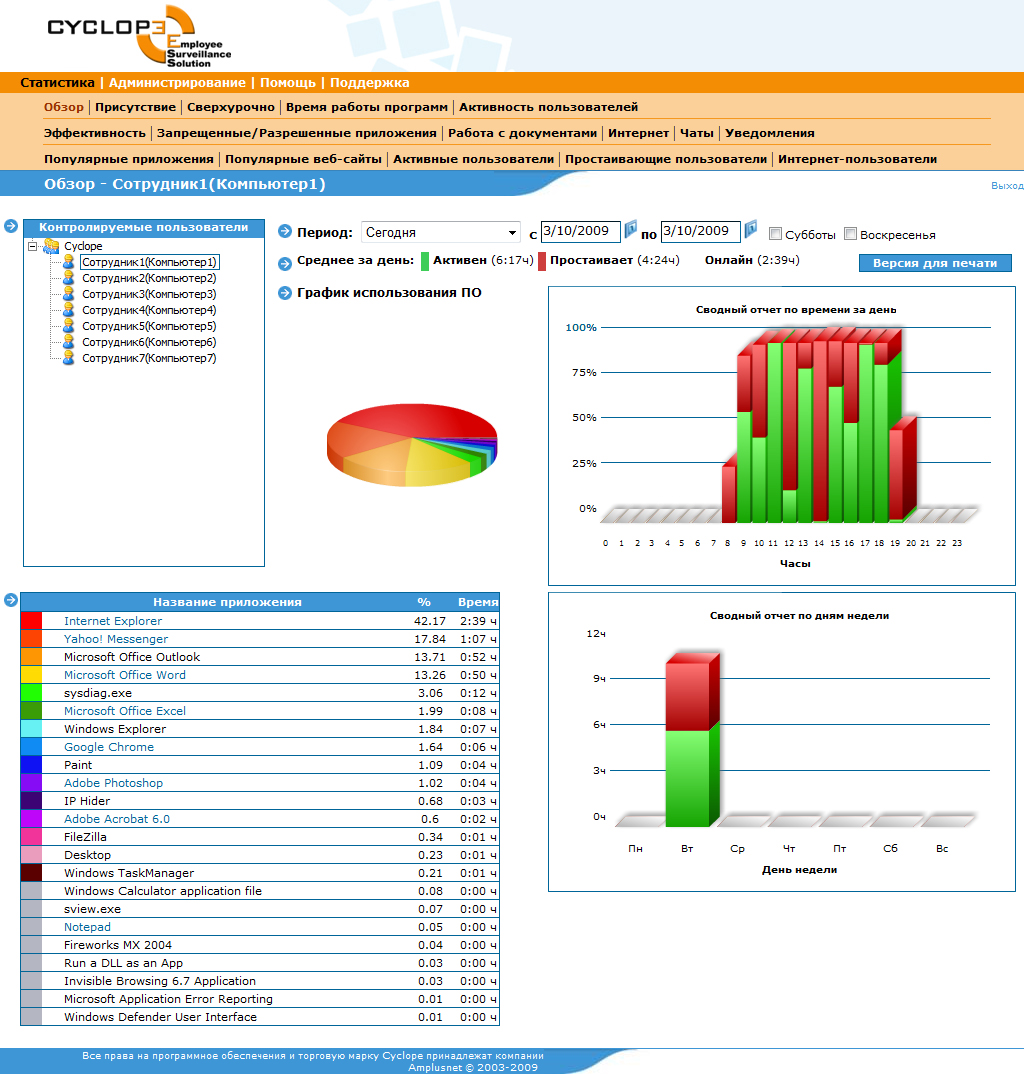Screen dimensions: 1024x1074
Task: Click arrow icon next to Среднее за день
Action: pos(285,262)
